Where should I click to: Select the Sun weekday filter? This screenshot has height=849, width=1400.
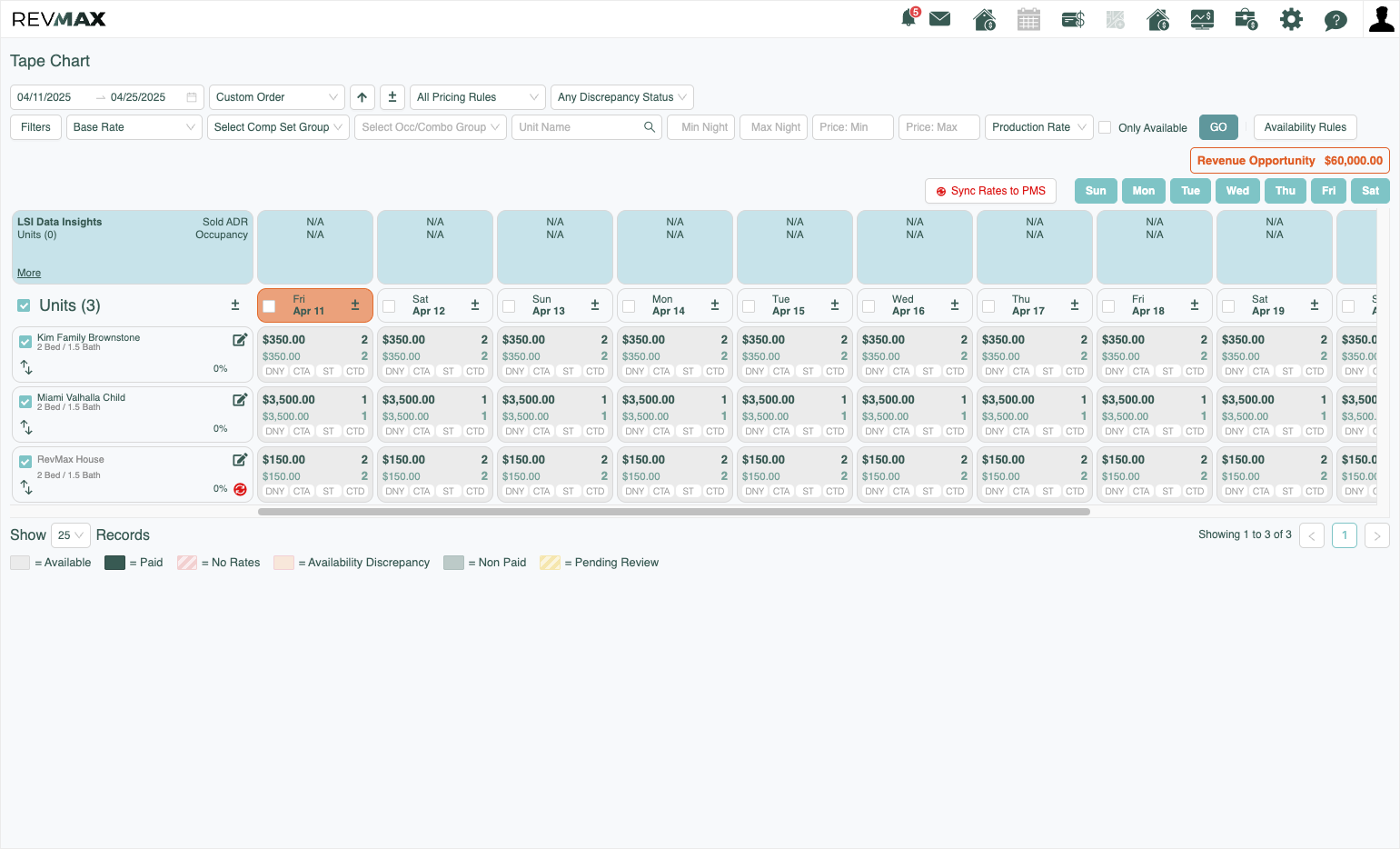[x=1096, y=191]
